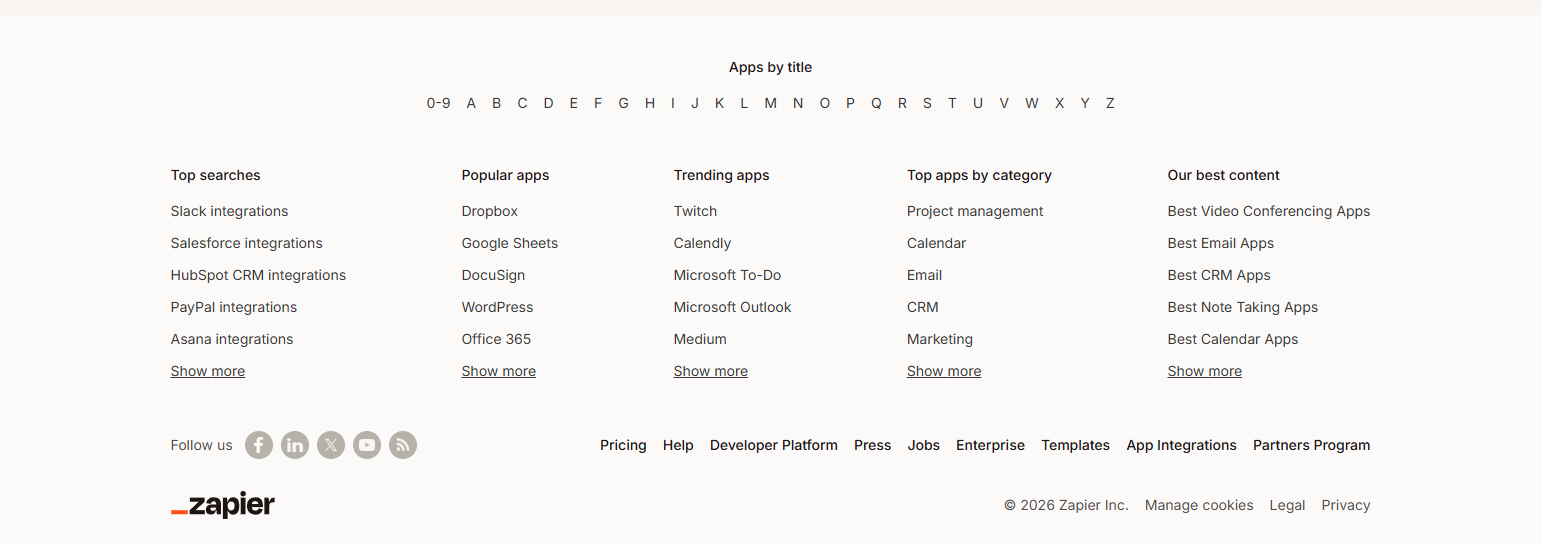Go to Help in footer menu
The image size is (1541, 544).
coord(678,445)
